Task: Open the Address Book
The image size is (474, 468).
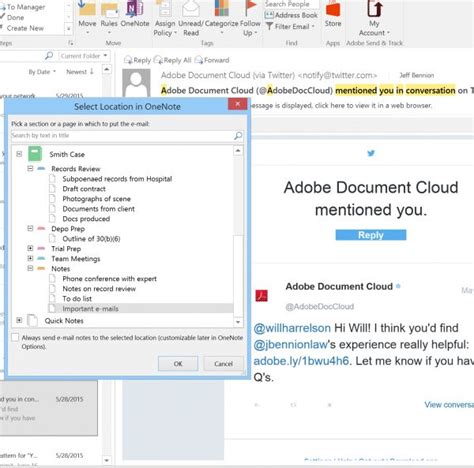Action: (x=291, y=15)
